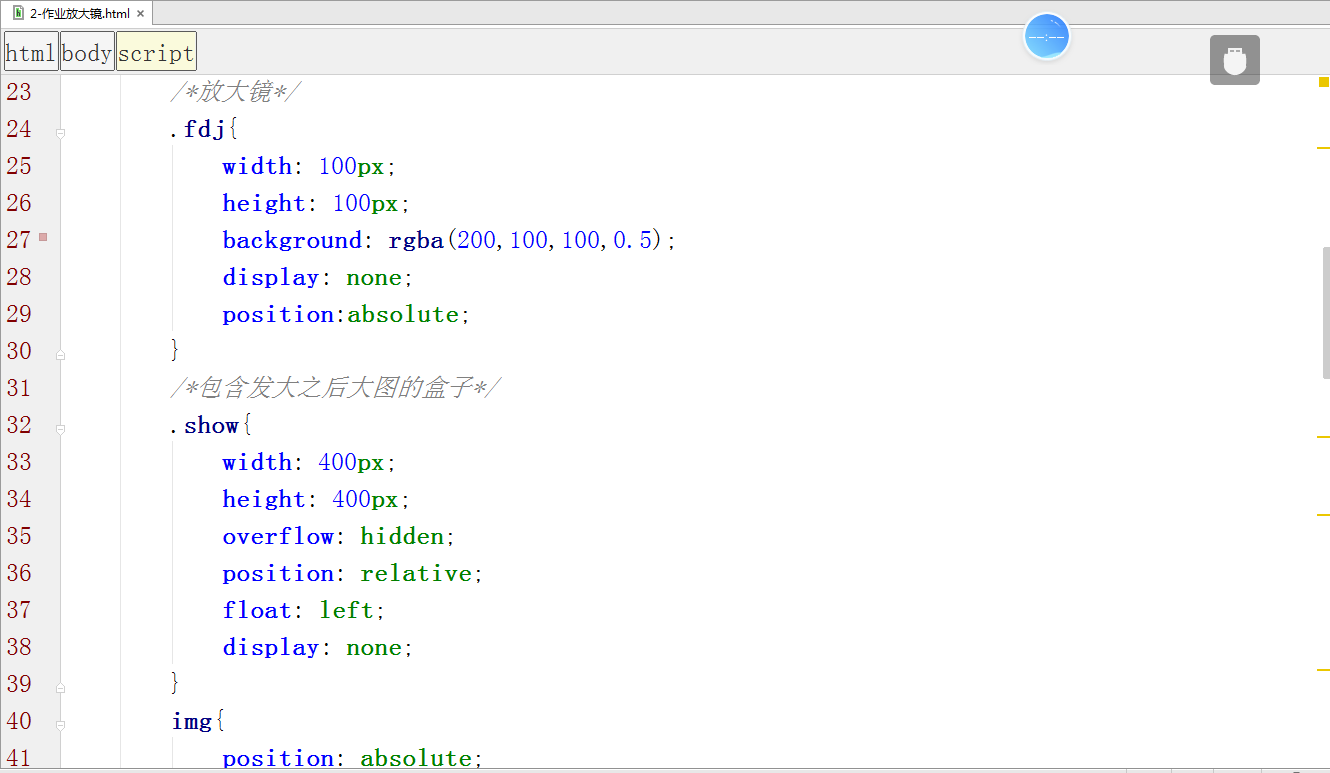The height and width of the screenshot is (773, 1330).
Task: Click the html breadcrumb button
Action: click(x=30, y=51)
